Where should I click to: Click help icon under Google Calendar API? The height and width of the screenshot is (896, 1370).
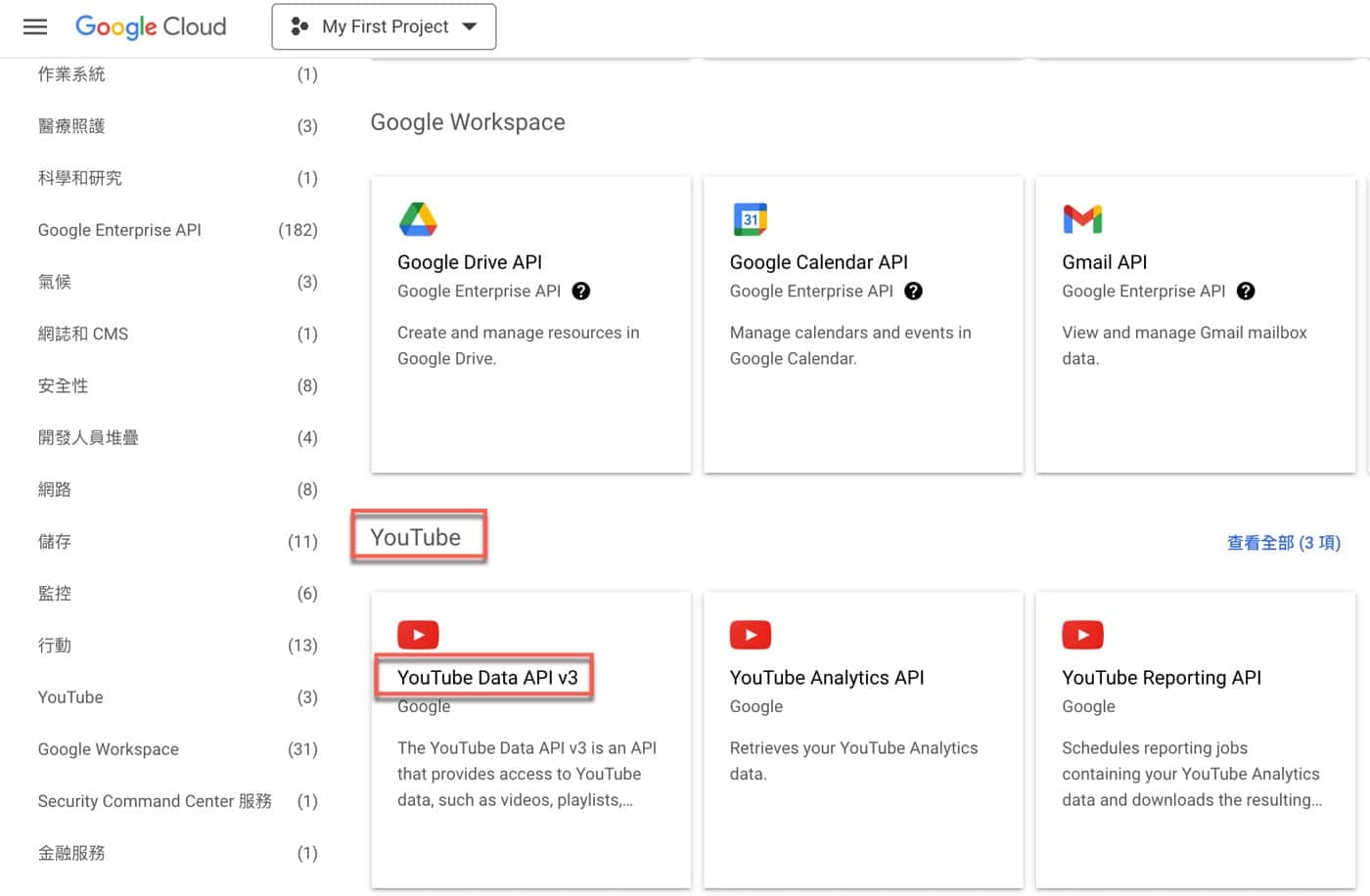913,291
